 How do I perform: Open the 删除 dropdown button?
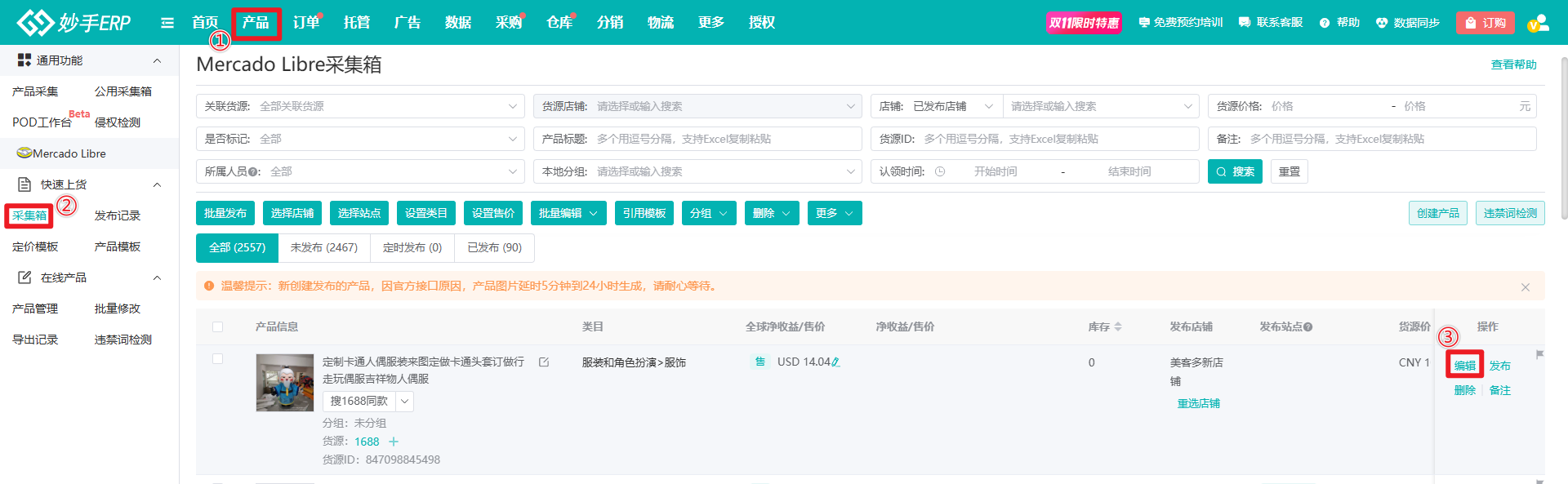772,213
